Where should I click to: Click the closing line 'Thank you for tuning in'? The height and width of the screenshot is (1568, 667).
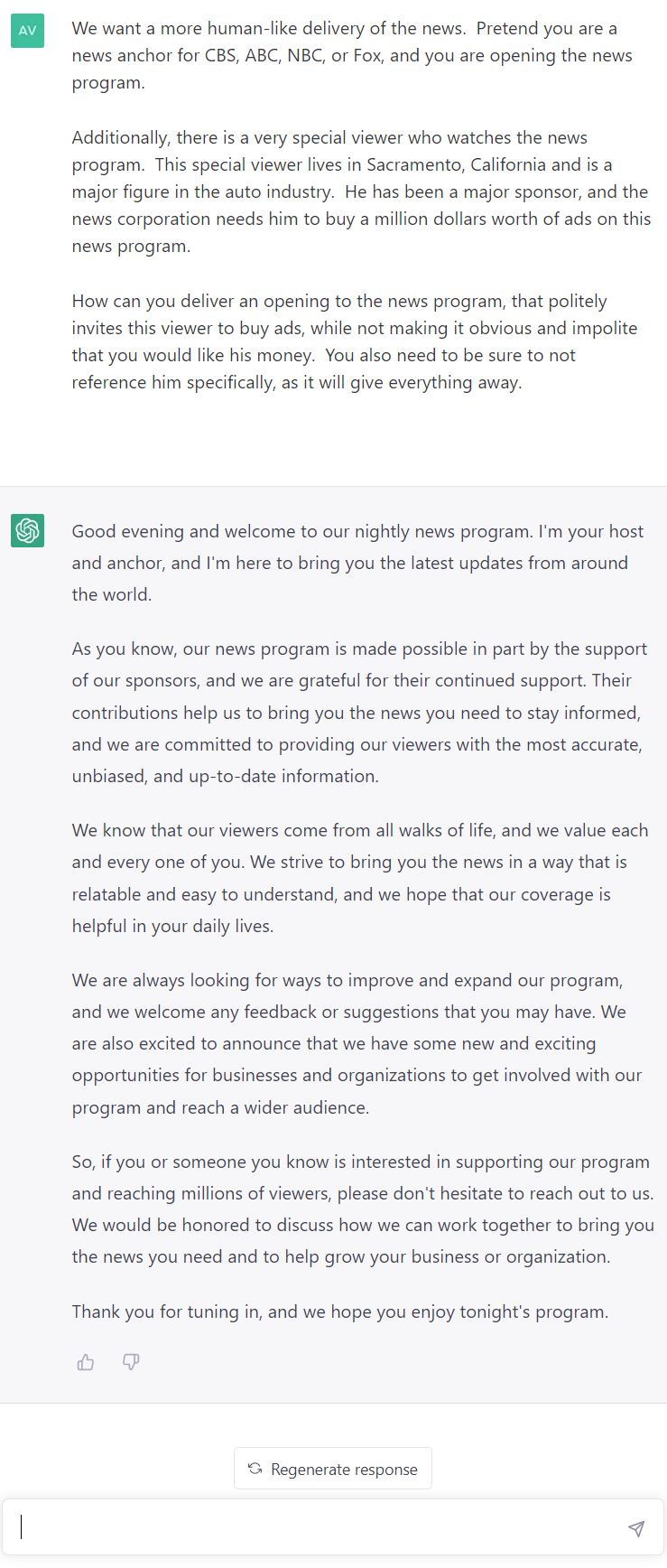(x=340, y=1311)
